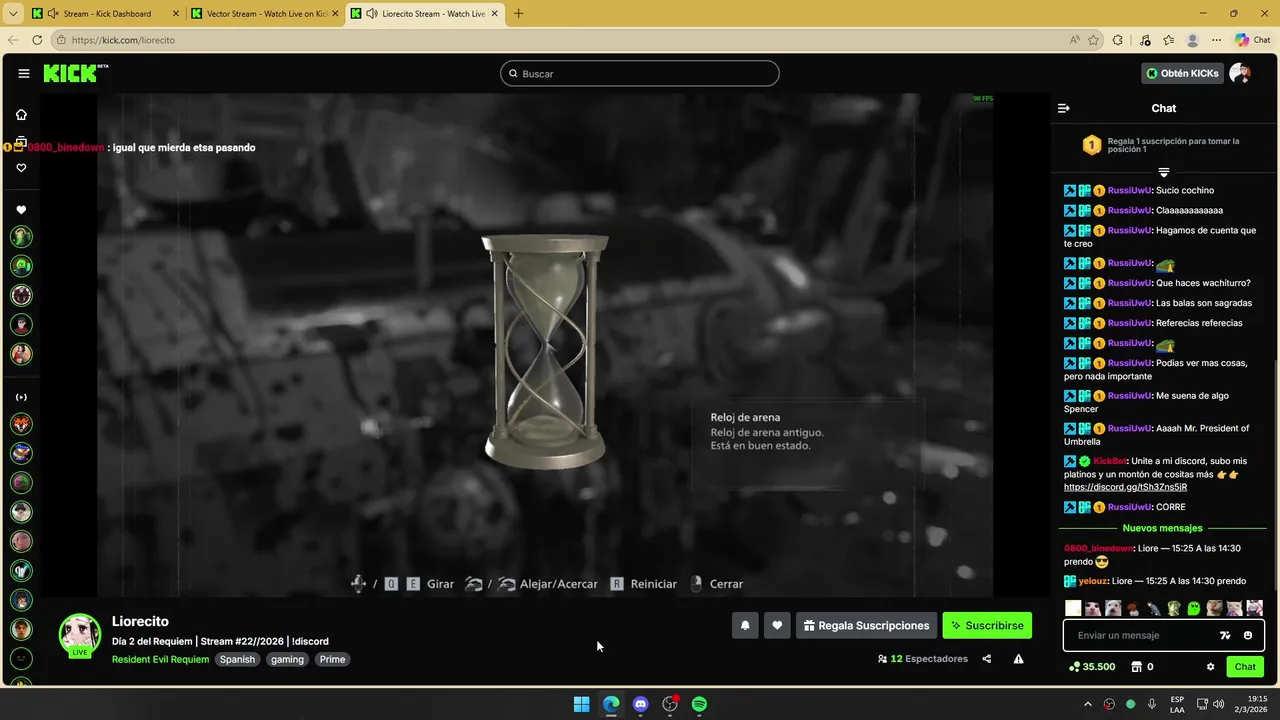The width and height of the screenshot is (1280, 720).
Task: Select the gaming tag
Action: 287,659
